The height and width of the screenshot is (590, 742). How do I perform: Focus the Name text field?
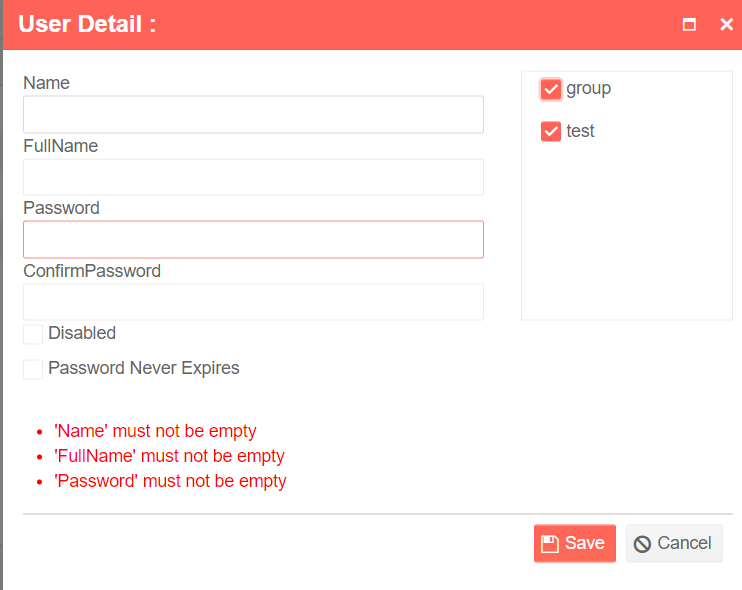point(253,114)
